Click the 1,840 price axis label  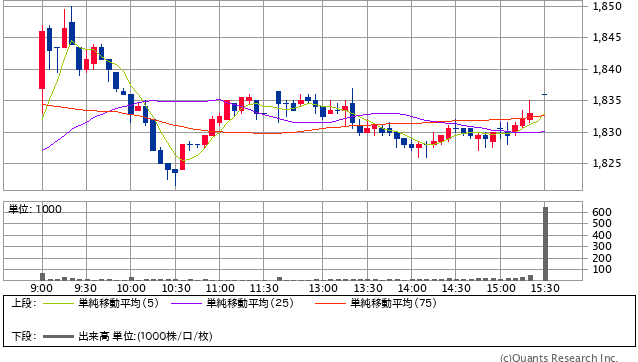tap(607, 69)
